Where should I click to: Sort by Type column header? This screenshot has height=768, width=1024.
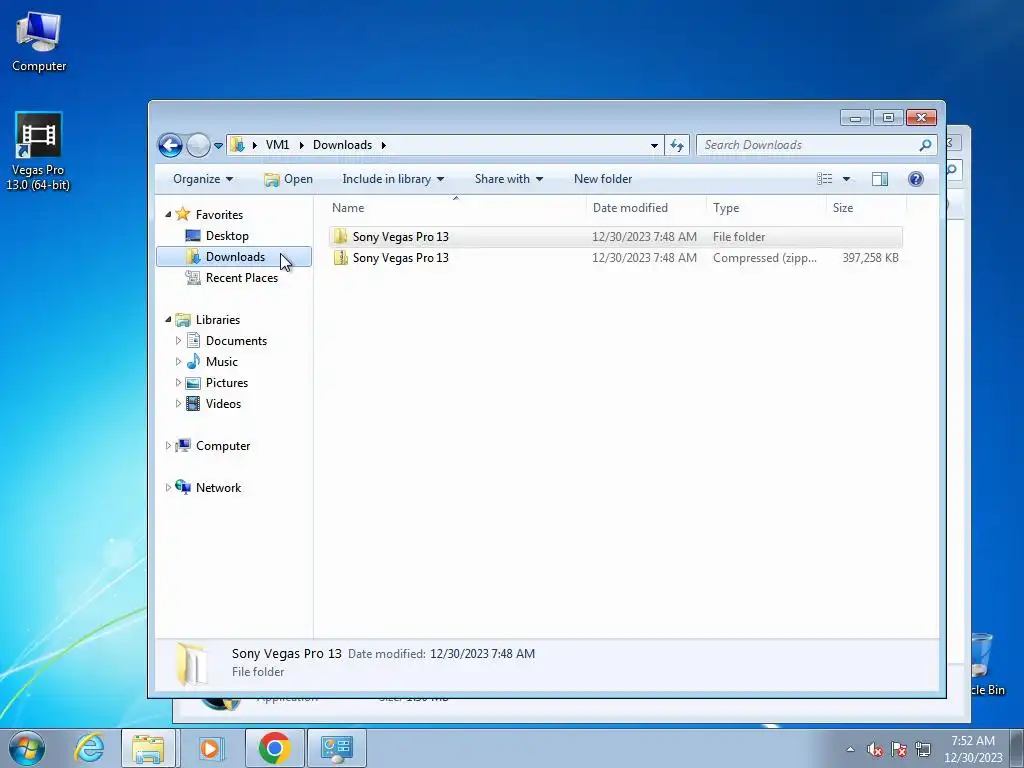click(766, 208)
